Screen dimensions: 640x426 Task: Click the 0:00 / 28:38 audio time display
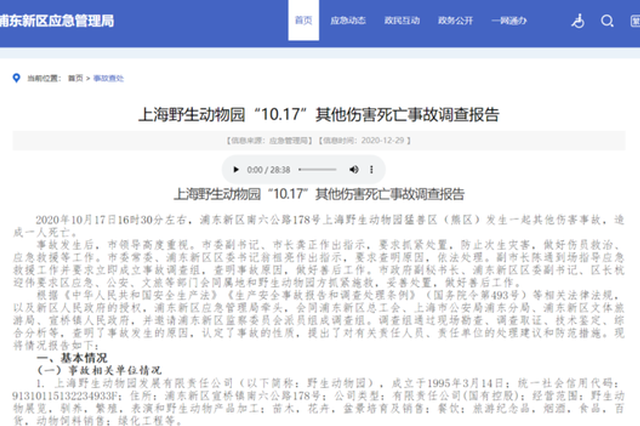click(x=268, y=170)
